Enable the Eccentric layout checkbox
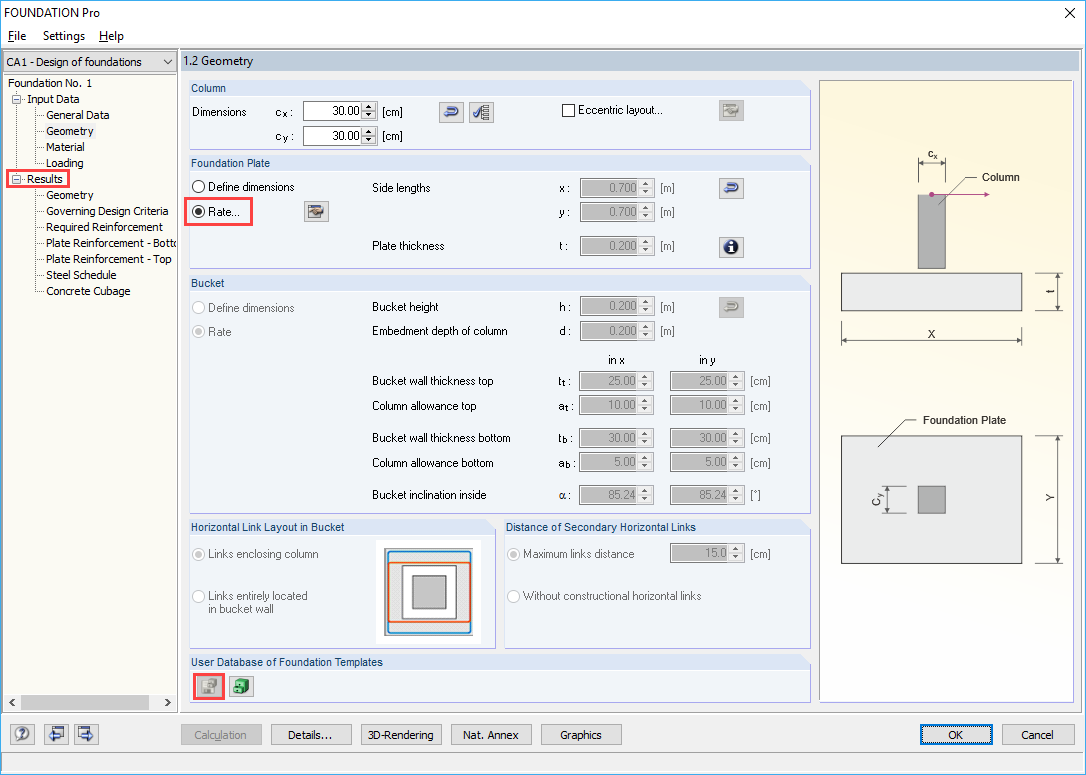Image resolution: width=1086 pixels, height=775 pixels. pos(569,111)
